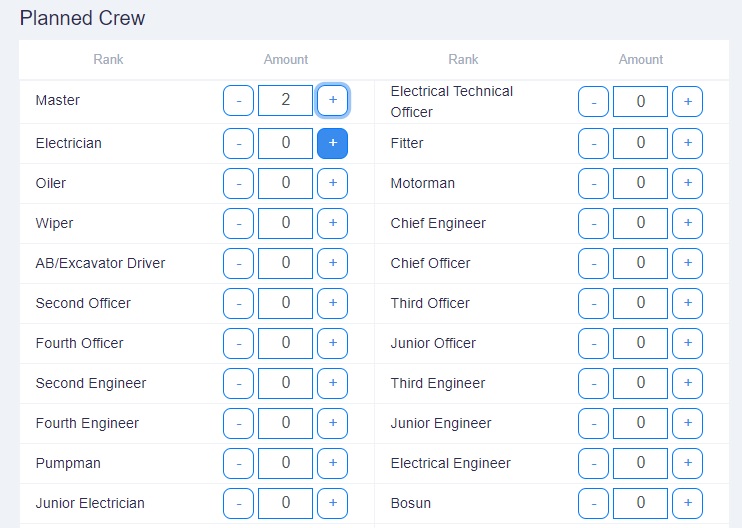
Task: Increase Fourth Engineer crew count
Action: click(x=333, y=423)
